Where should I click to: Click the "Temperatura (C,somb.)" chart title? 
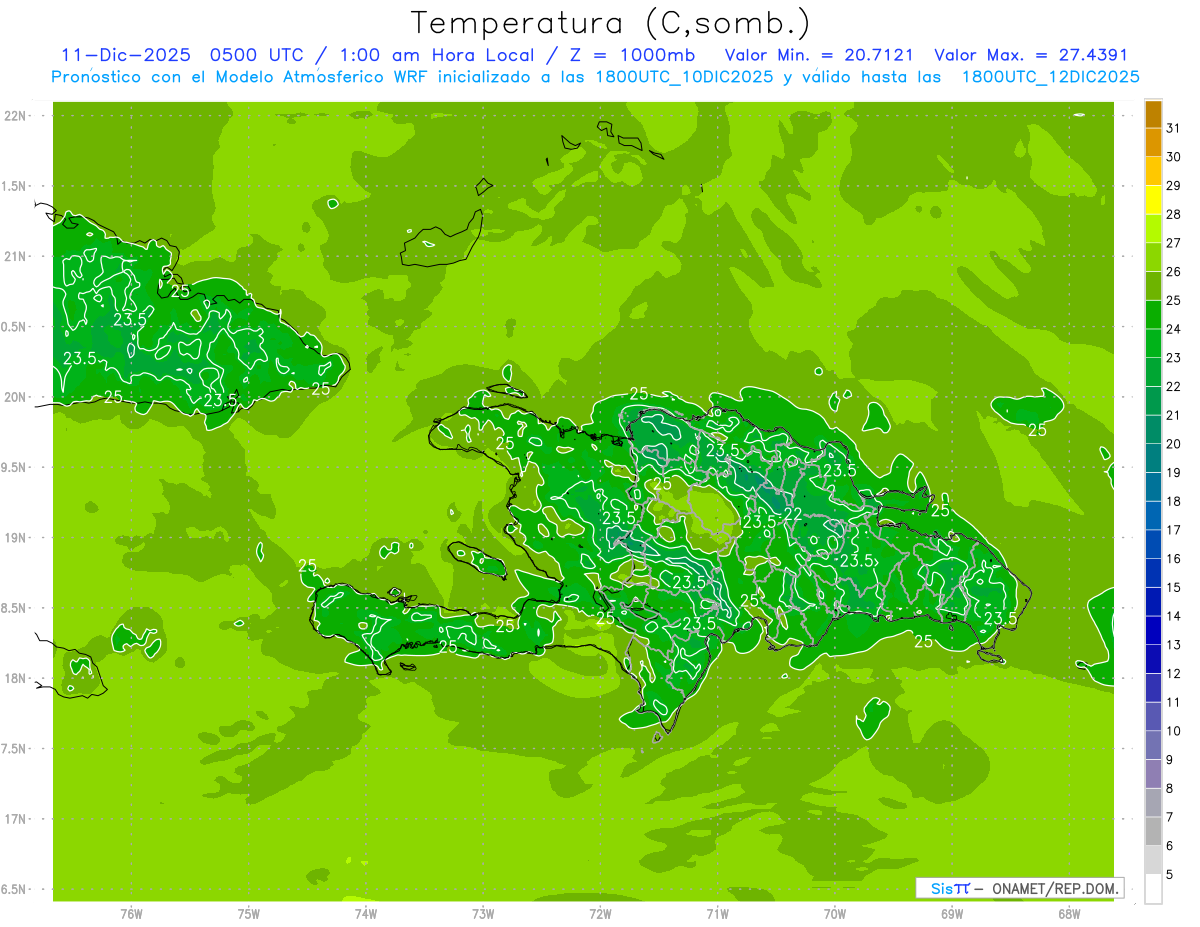[x=611, y=23]
